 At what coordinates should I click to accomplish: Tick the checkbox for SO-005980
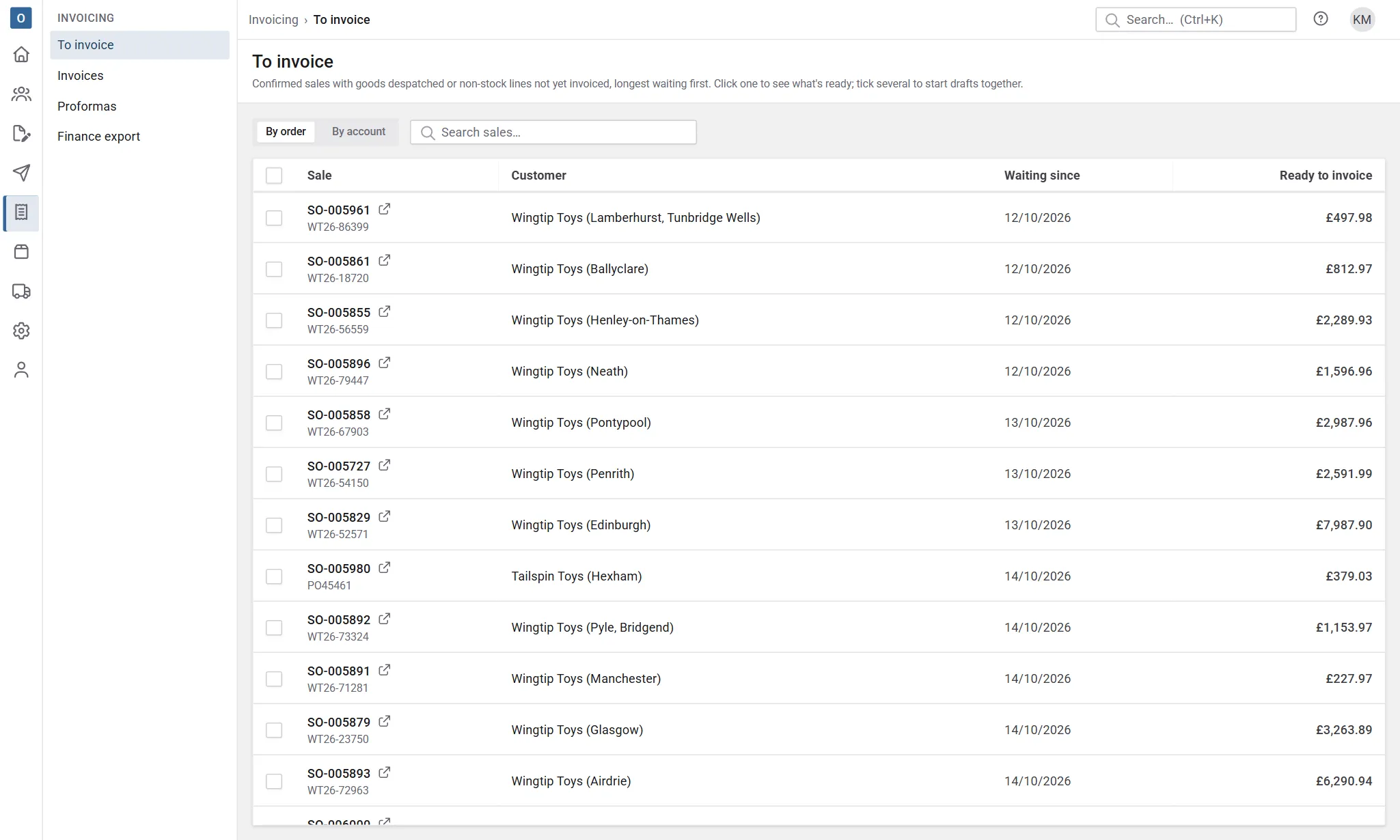[274, 576]
